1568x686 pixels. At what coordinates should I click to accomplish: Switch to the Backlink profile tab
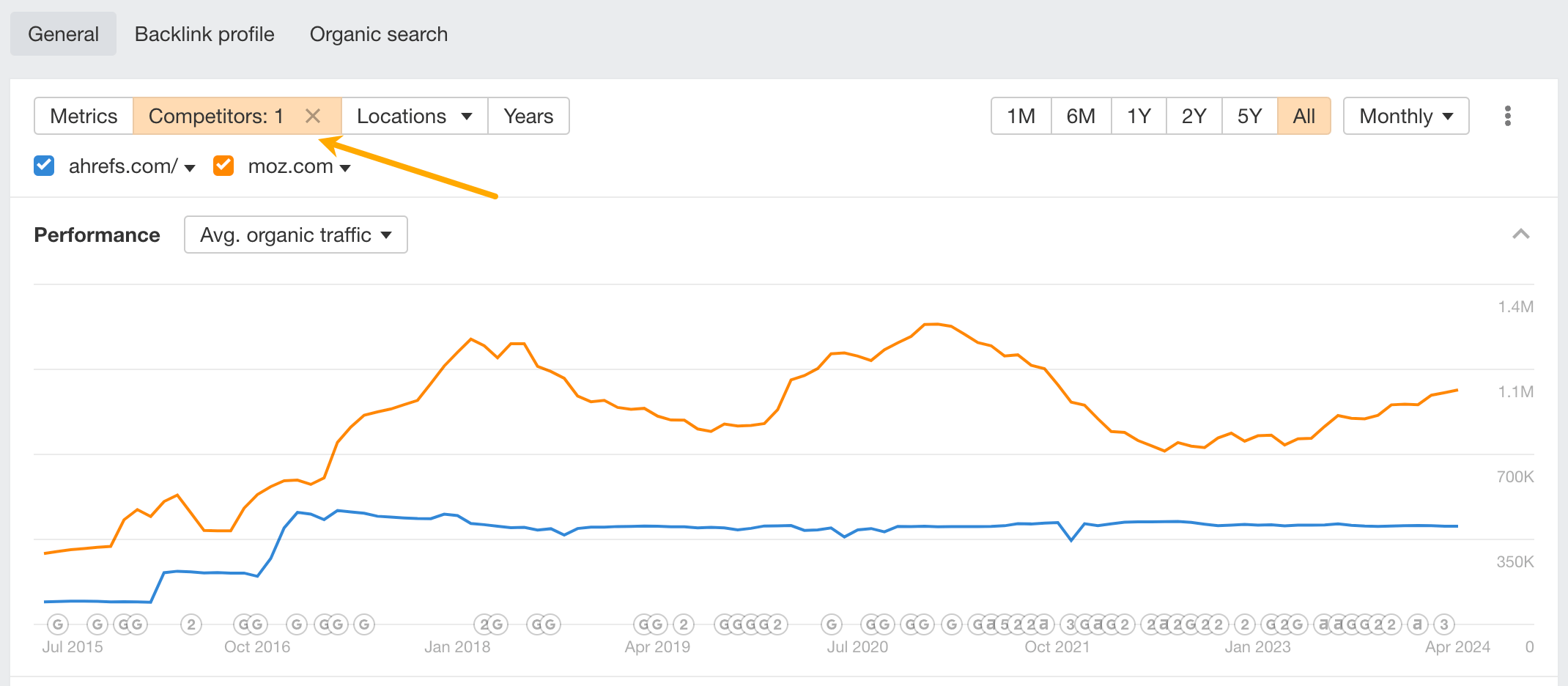[x=204, y=34]
